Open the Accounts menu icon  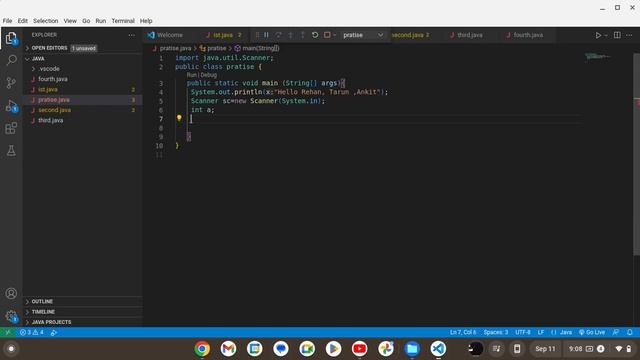[x=11, y=293]
